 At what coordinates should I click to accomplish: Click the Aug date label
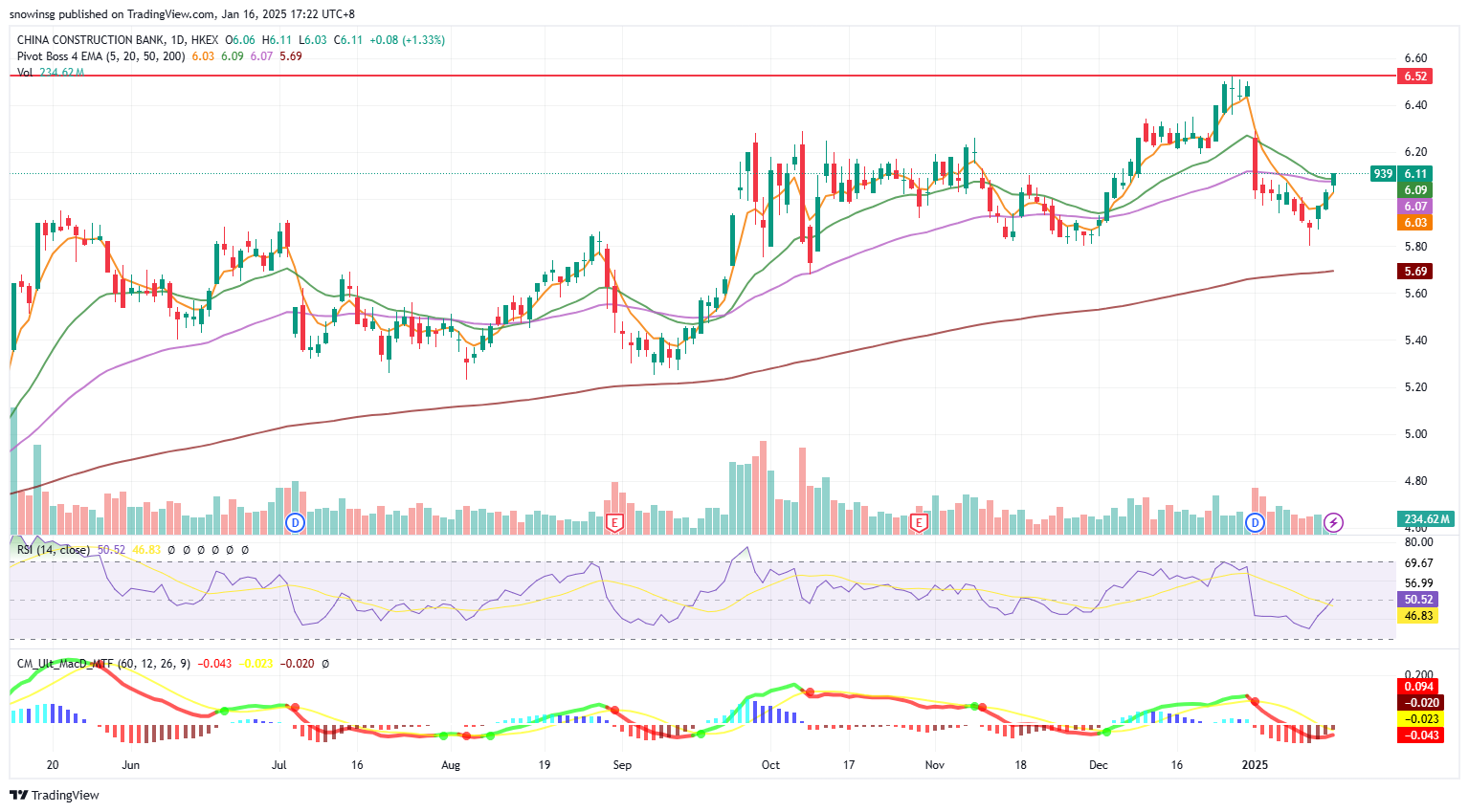[451, 765]
